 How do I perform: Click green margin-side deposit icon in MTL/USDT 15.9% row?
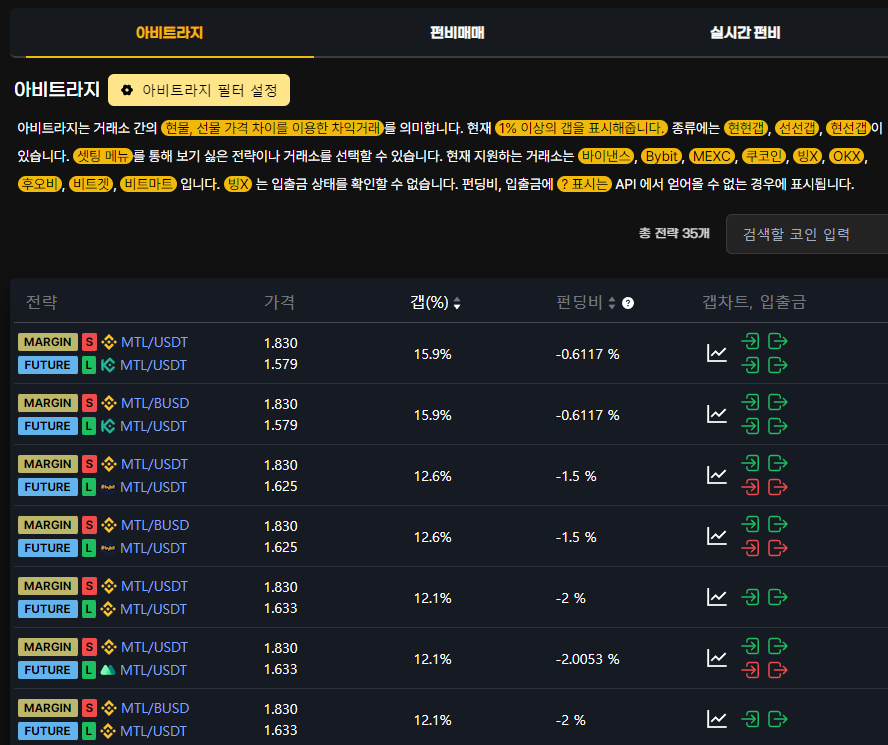750,342
